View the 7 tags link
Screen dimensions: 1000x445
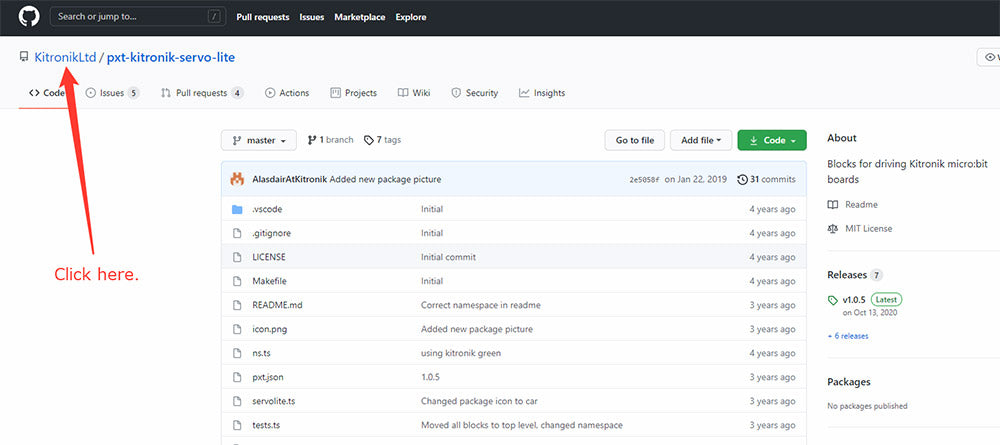383,140
